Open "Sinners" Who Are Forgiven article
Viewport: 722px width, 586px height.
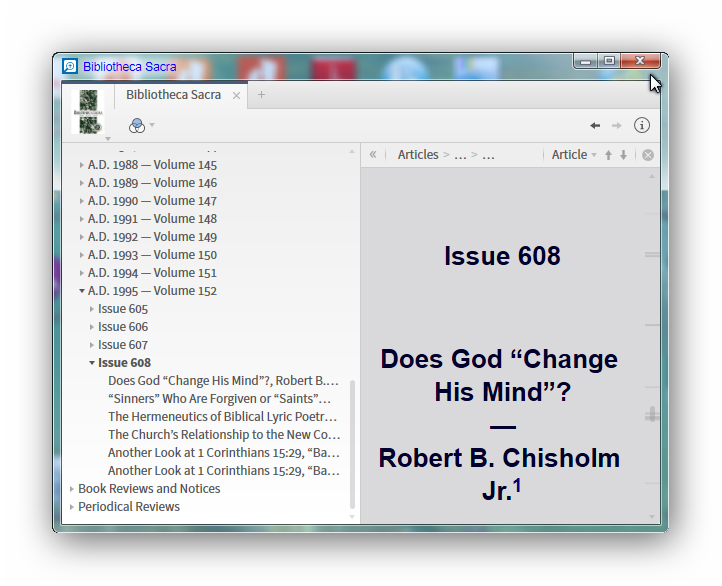click(x=220, y=399)
